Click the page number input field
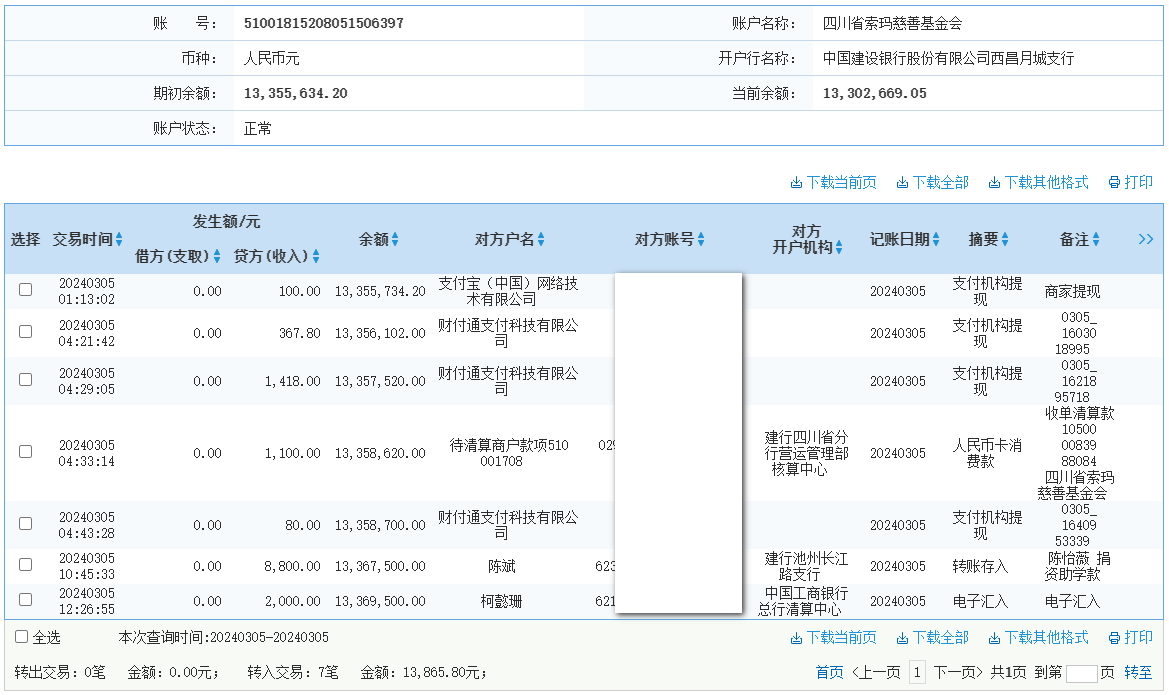Image resolution: width=1169 pixels, height=695 pixels. click(x=1082, y=673)
